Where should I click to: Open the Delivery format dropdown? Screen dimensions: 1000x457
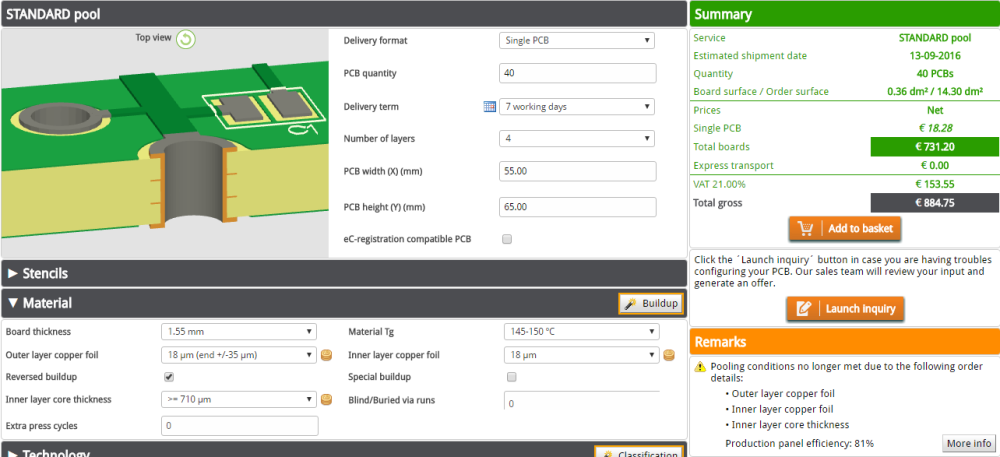[577, 41]
